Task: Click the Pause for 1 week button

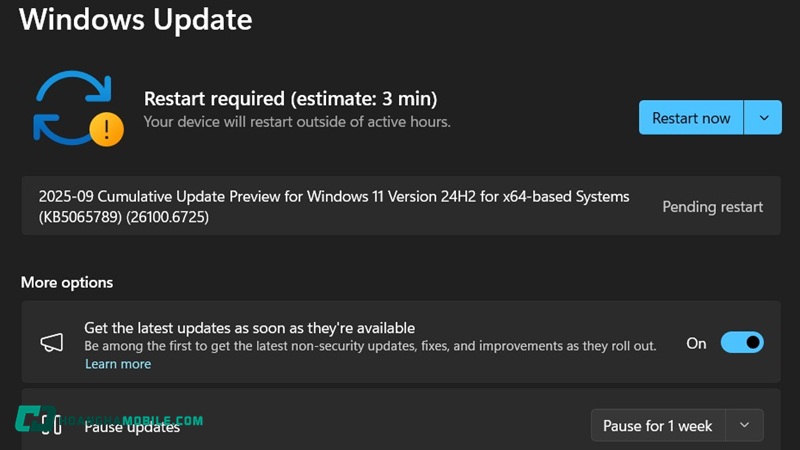Action: (x=657, y=426)
